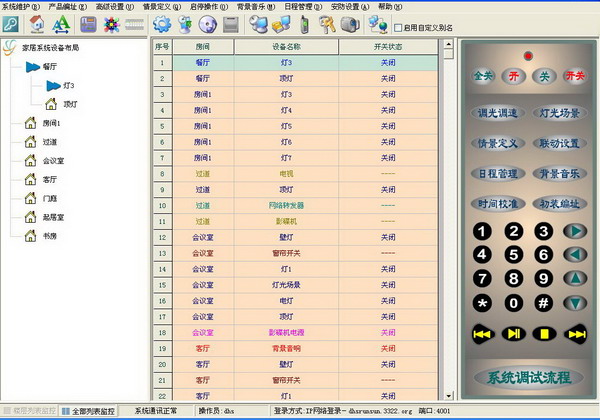The width and height of the screenshot is (600, 420).
Task: Click the 全关 button on remote
Action: tap(483, 76)
